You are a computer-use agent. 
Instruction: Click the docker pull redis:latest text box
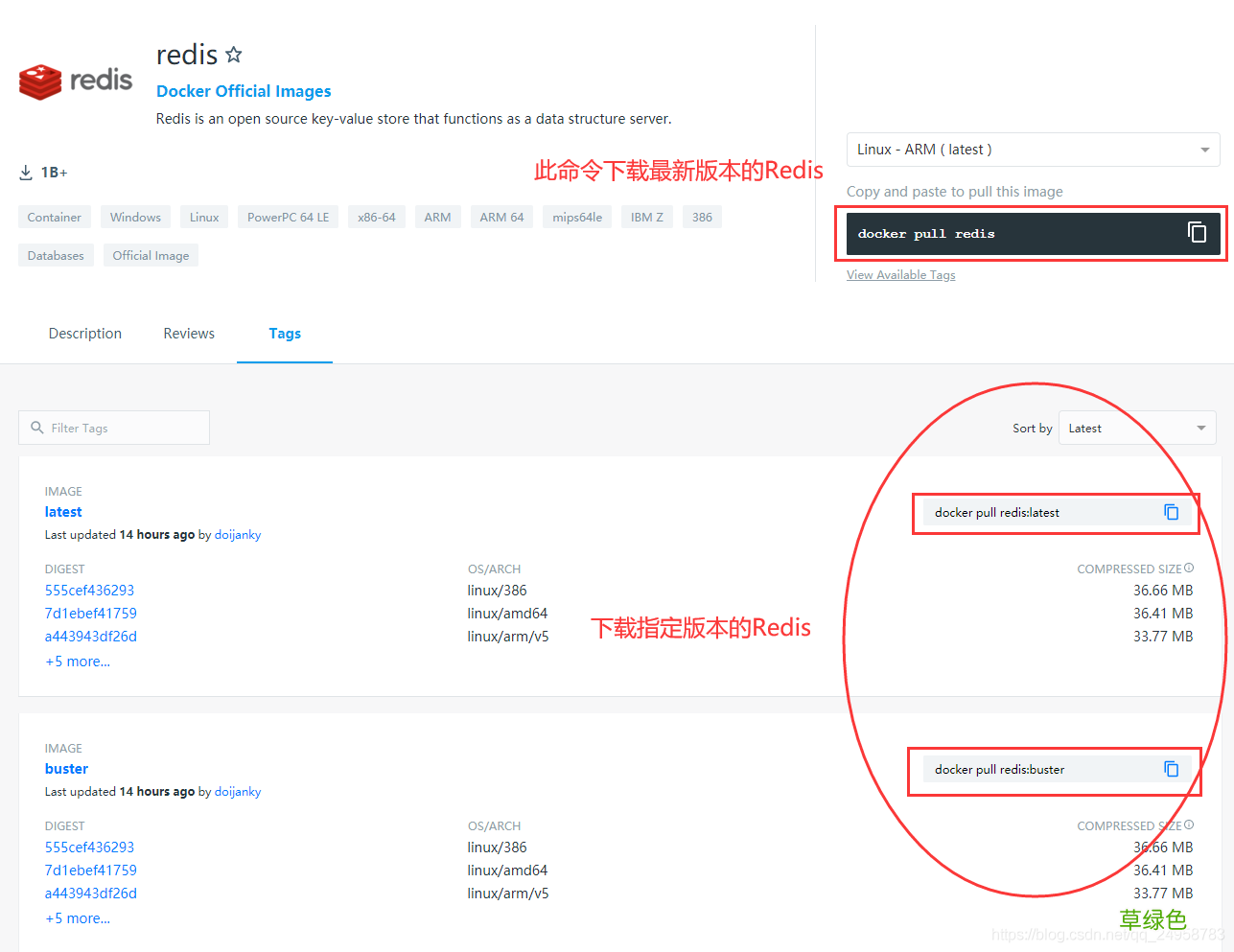1057,512
